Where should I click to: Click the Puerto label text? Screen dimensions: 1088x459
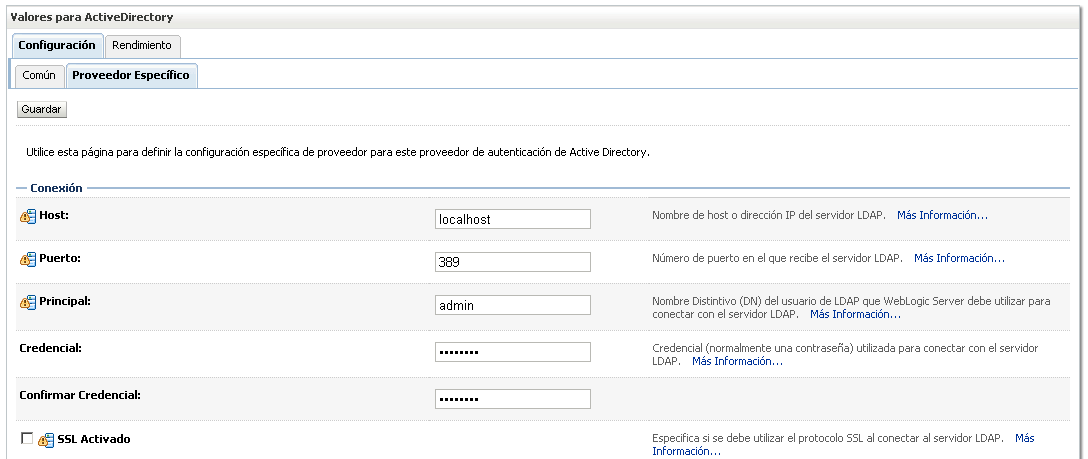click(x=60, y=259)
